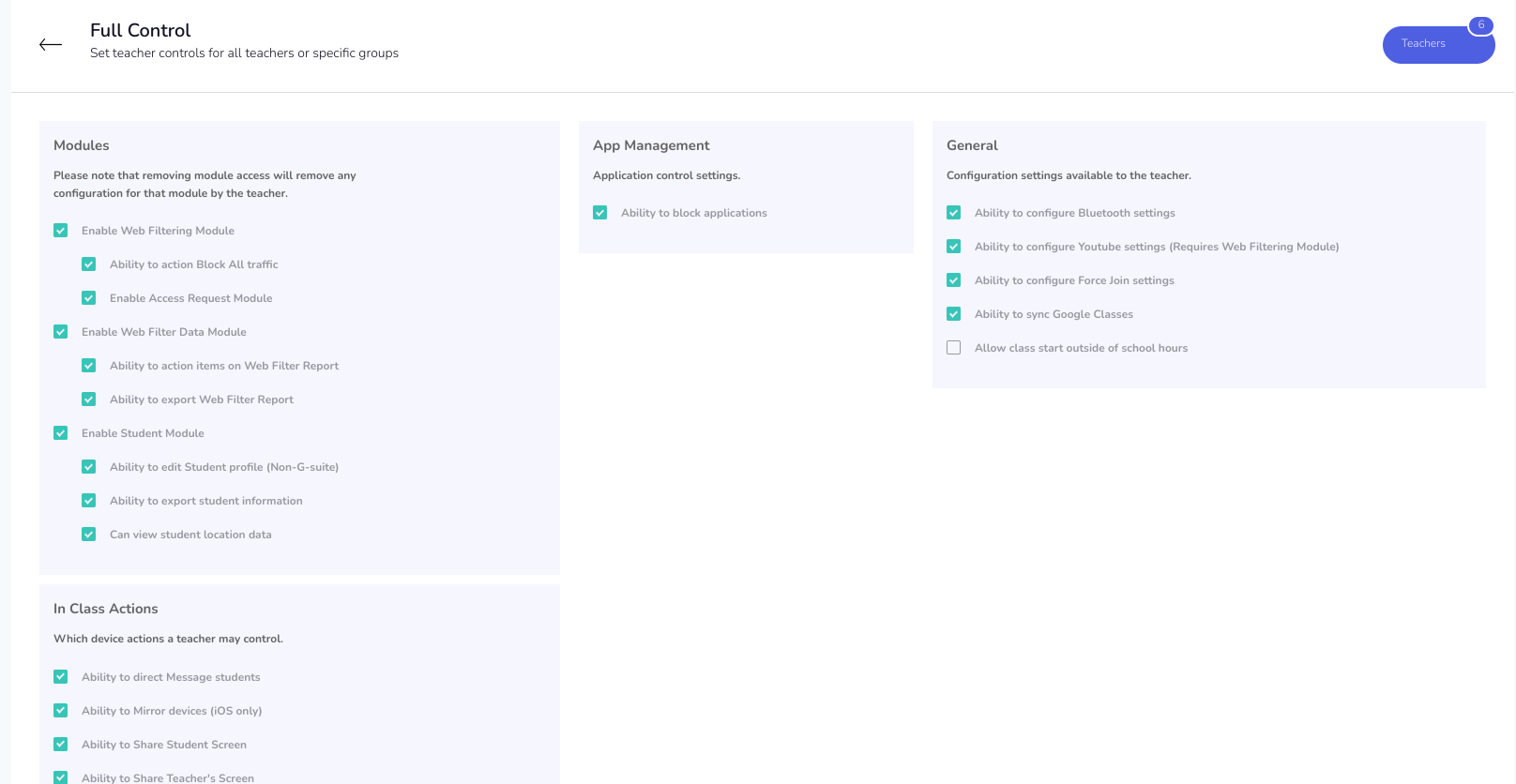Toggle Ability to edit Student profile checkbox
Image resolution: width=1516 pixels, height=784 pixels.
coord(89,467)
